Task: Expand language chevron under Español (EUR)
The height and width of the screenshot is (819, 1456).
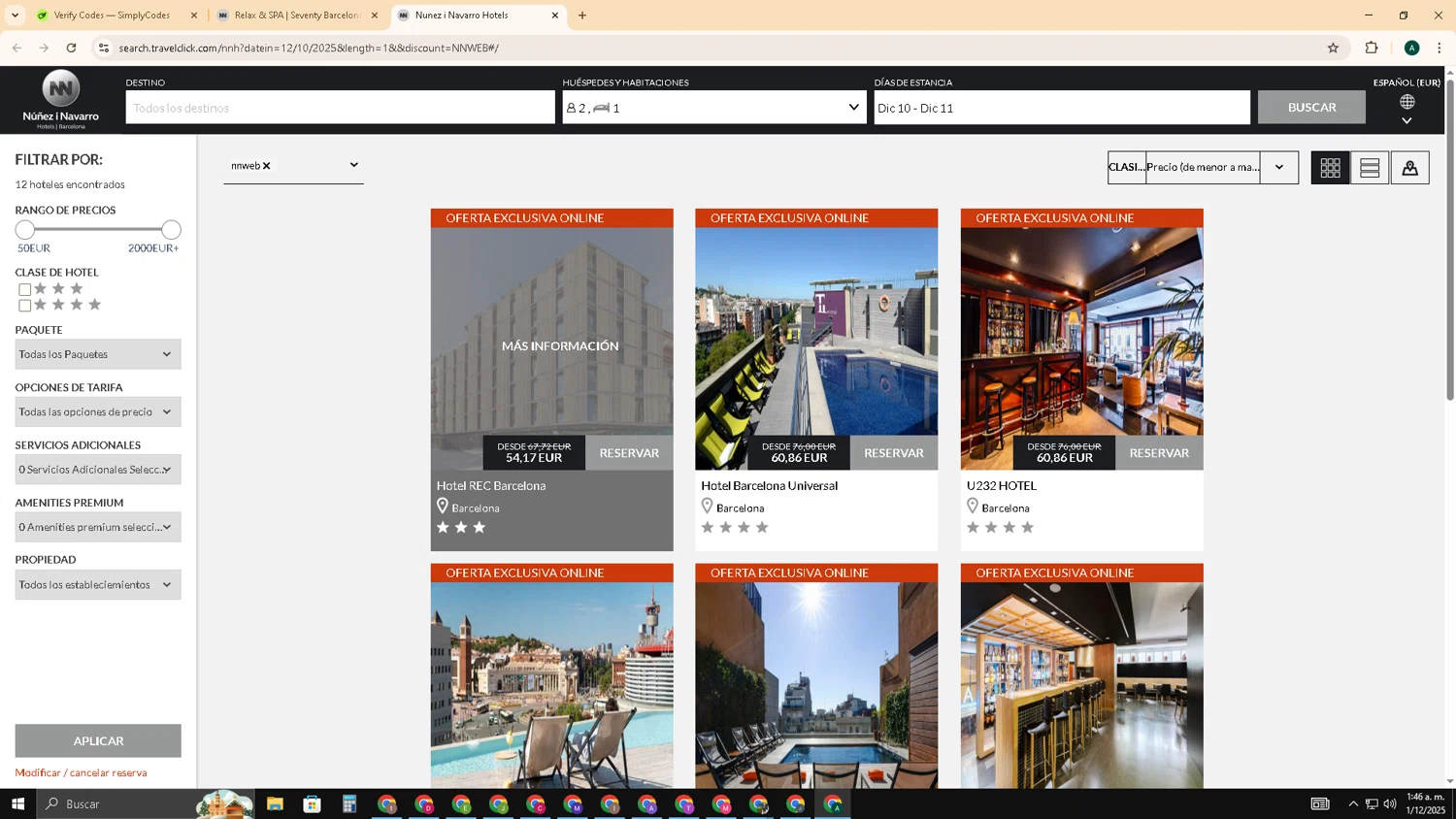Action: coord(1406,121)
